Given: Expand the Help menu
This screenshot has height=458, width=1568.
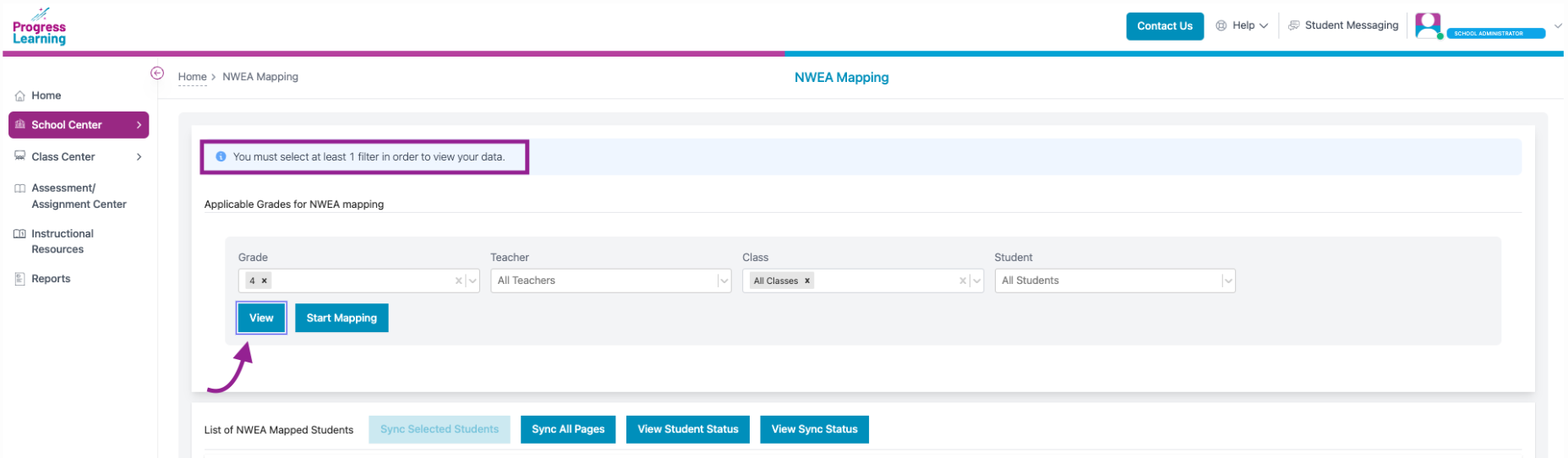Looking at the screenshot, I should 1243,25.
